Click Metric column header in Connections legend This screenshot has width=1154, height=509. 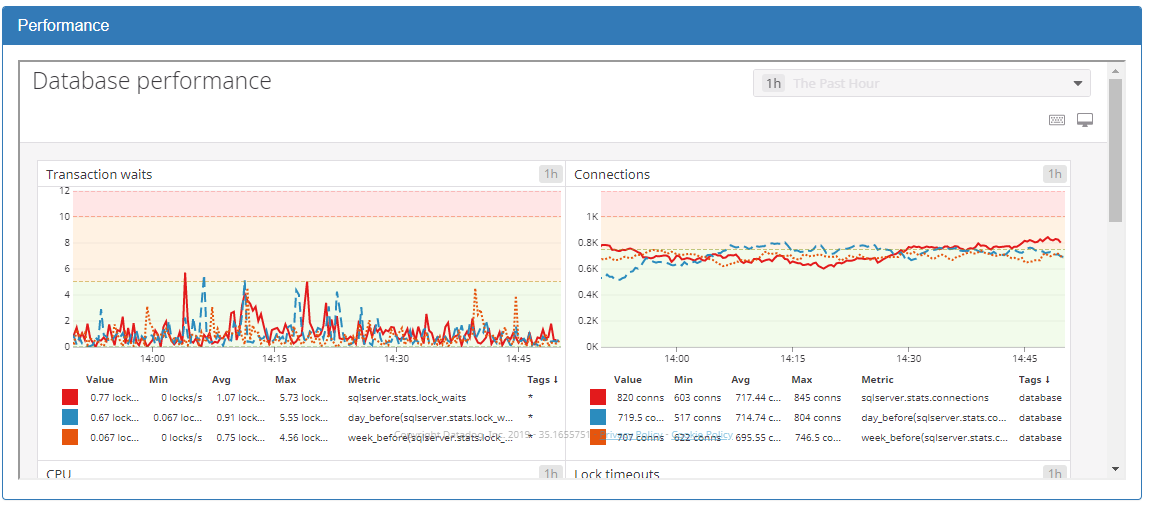tap(878, 380)
